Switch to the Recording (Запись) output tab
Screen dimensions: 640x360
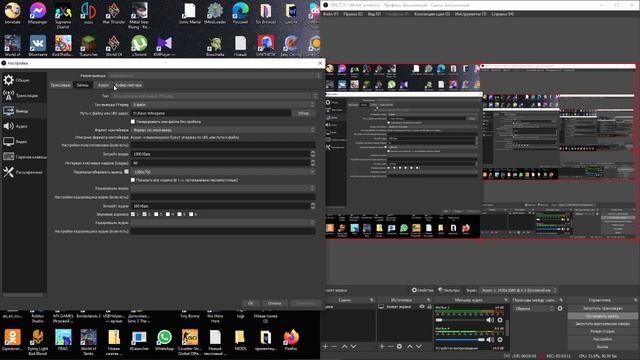83,85
